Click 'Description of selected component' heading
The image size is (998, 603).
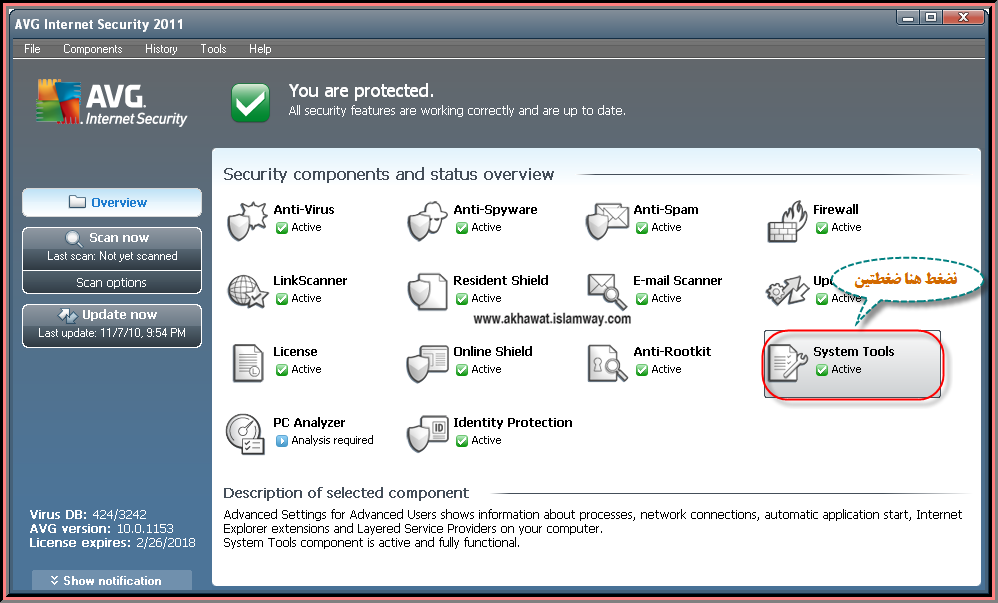tap(346, 493)
